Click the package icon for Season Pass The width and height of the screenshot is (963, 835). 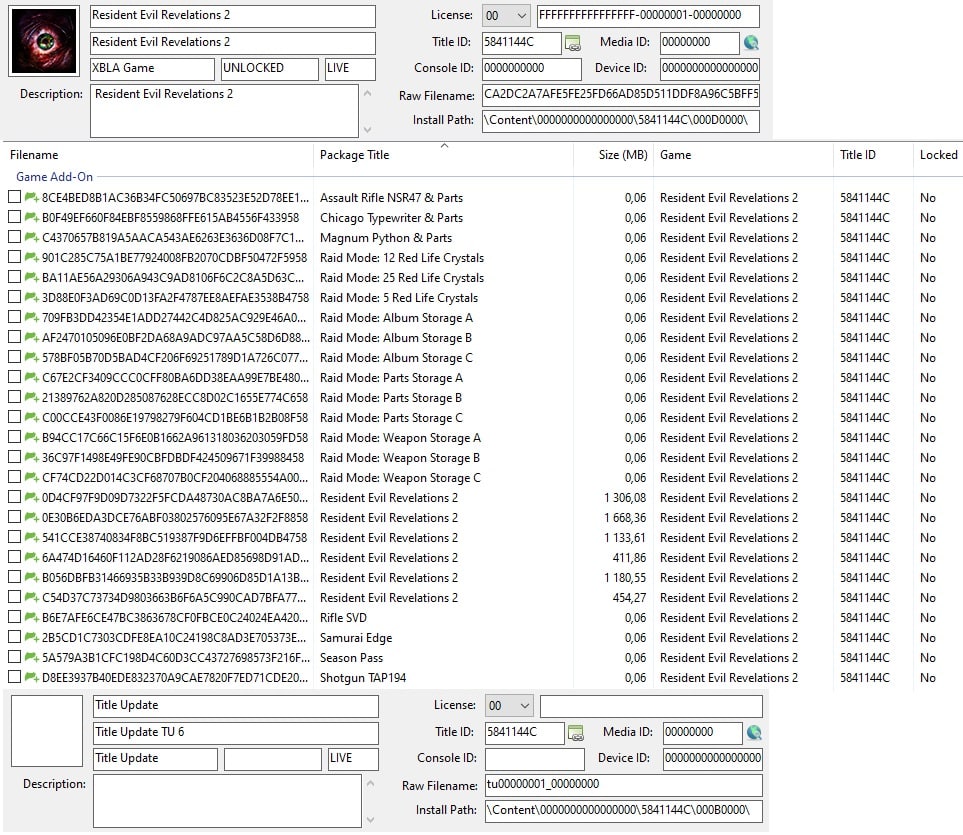(x=32, y=657)
